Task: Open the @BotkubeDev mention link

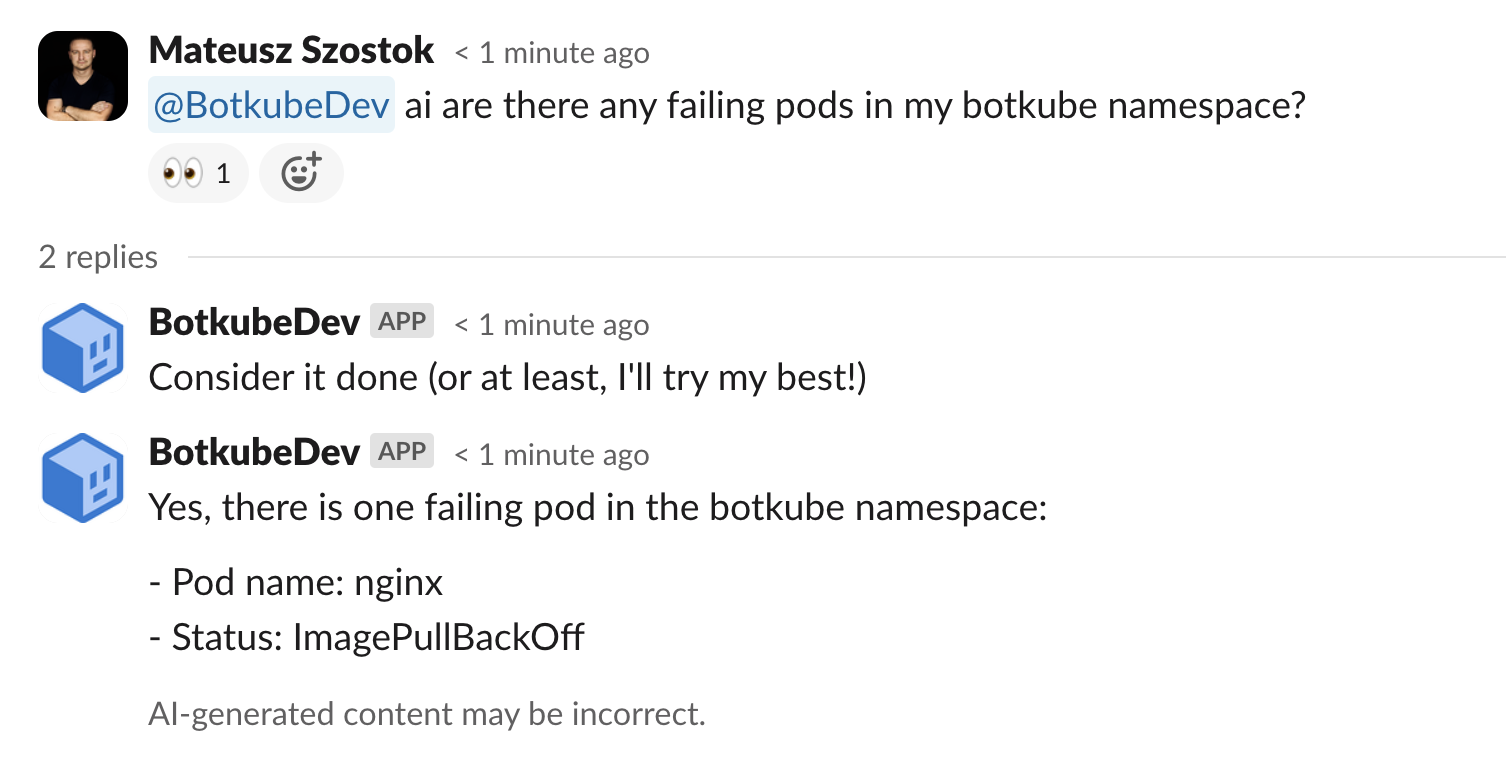Action: [270, 104]
